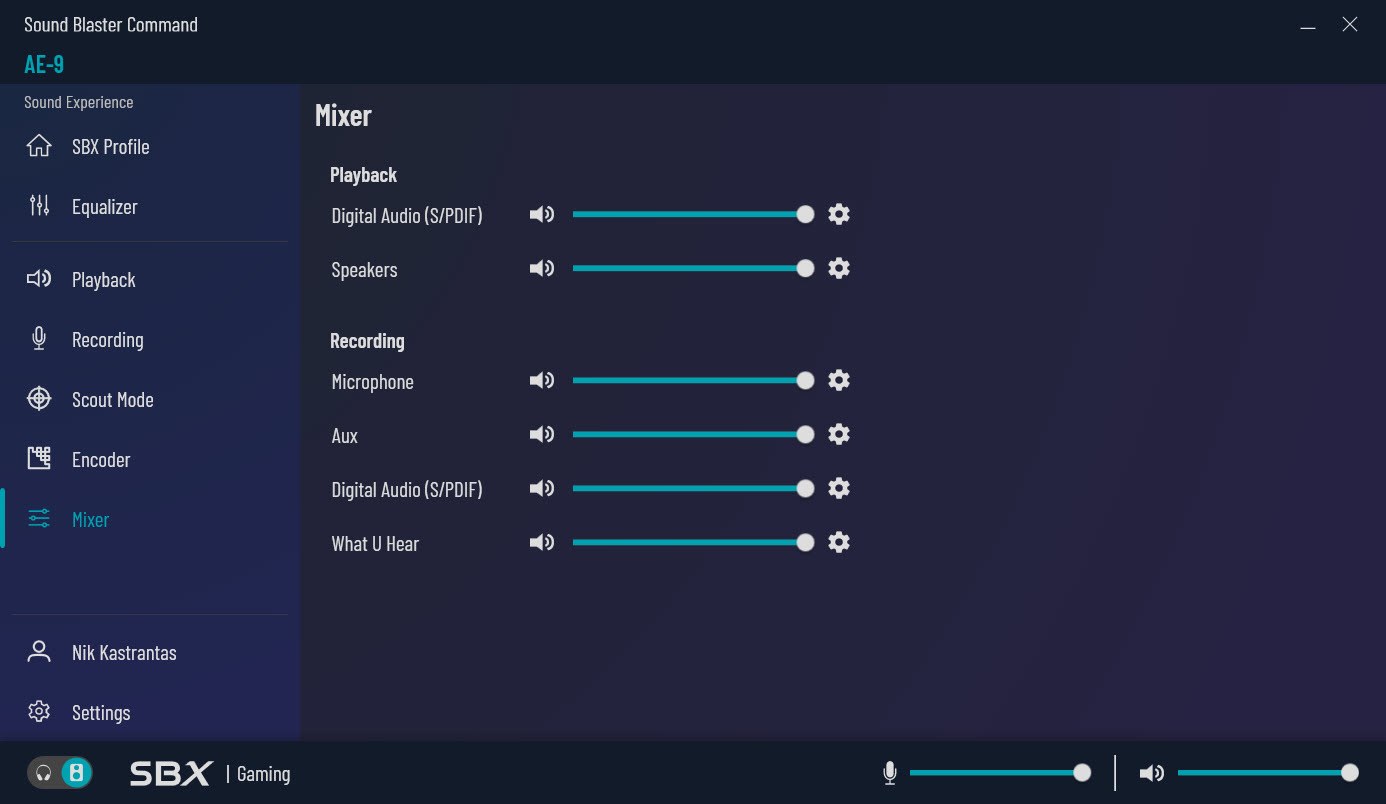The height and width of the screenshot is (804, 1386).
Task: Click the Playback section heading in Mixer
Action: pyautogui.click(x=364, y=175)
